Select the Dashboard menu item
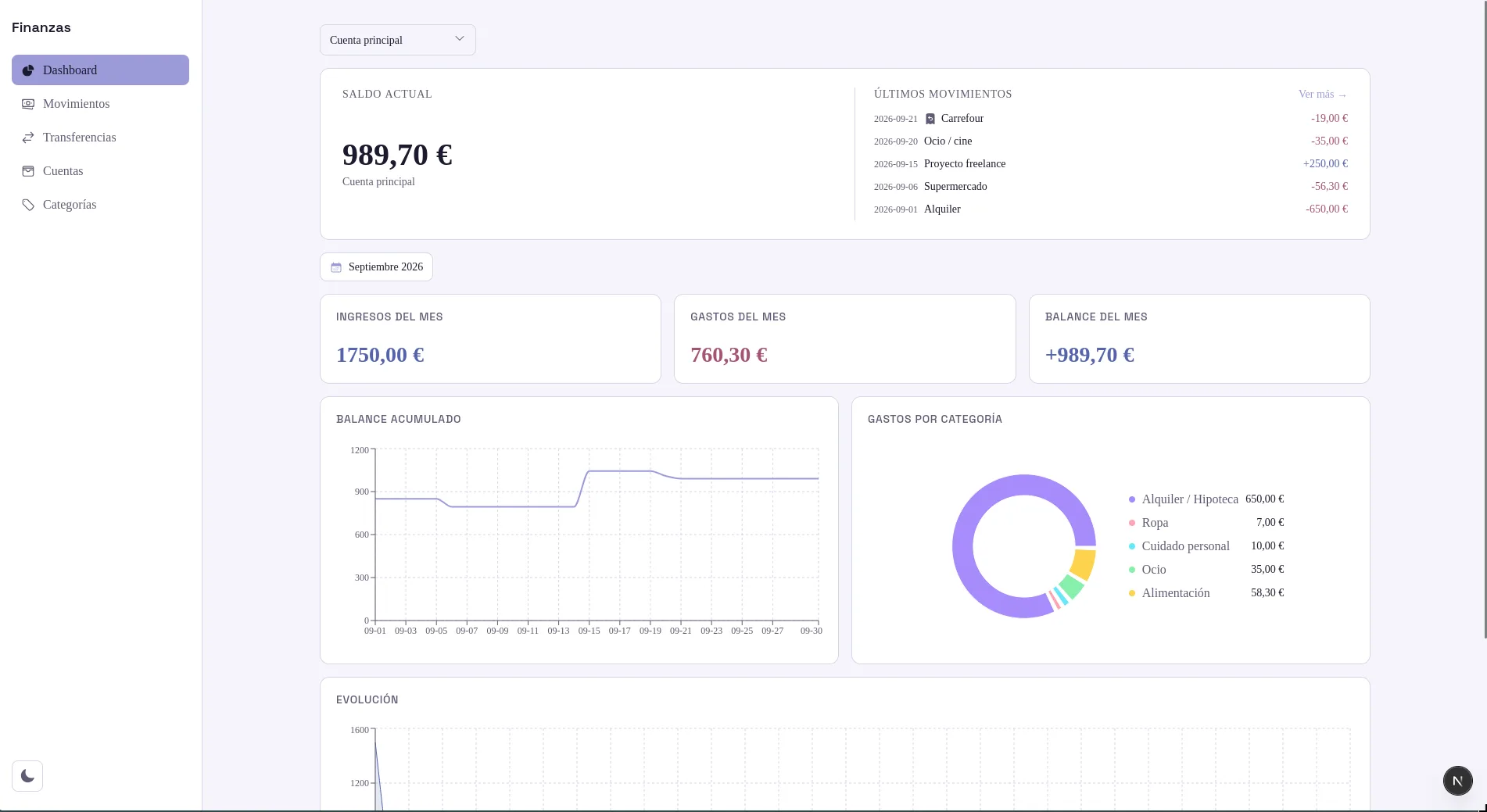 (x=100, y=70)
